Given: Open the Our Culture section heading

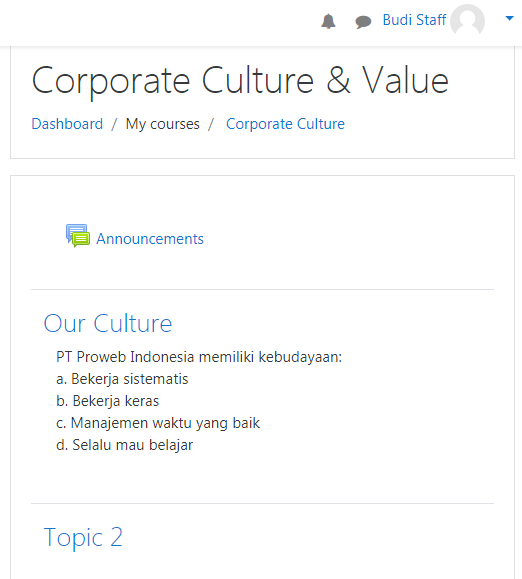Looking at the screenshot, I should click(x=108, y=323).
